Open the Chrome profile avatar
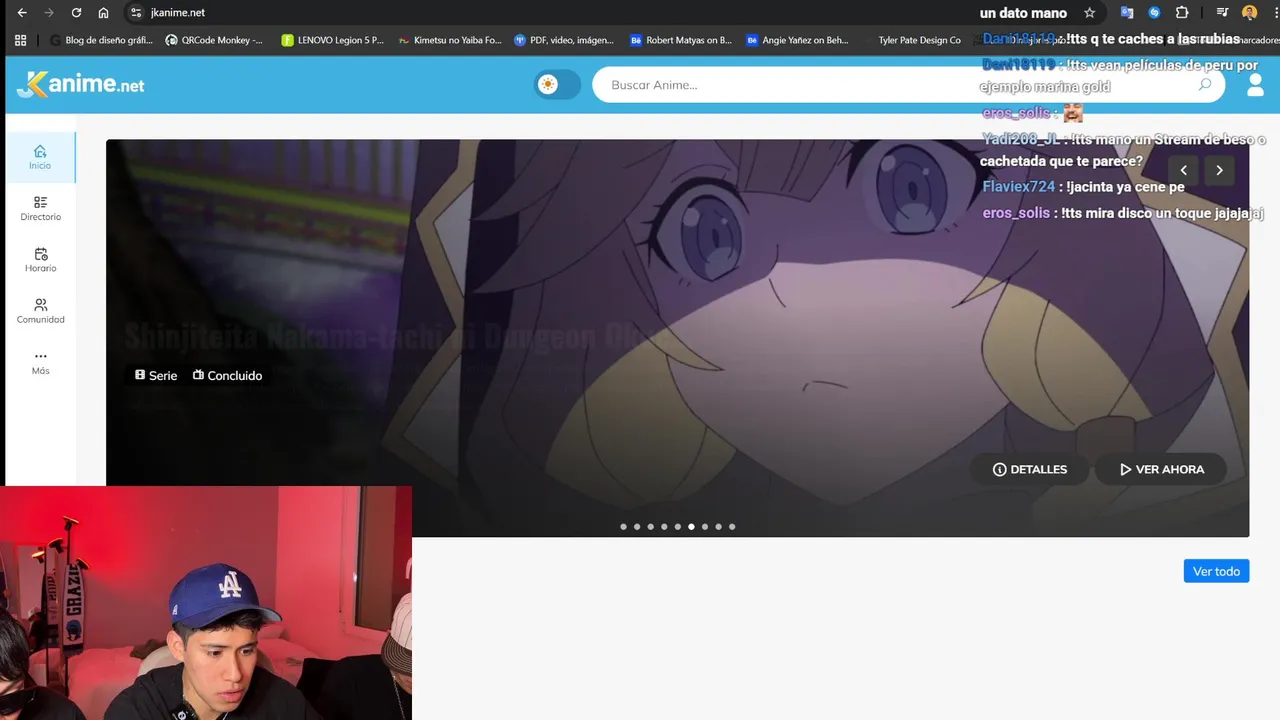This screenshot has height=720, width=1280. click(1249, 13)
